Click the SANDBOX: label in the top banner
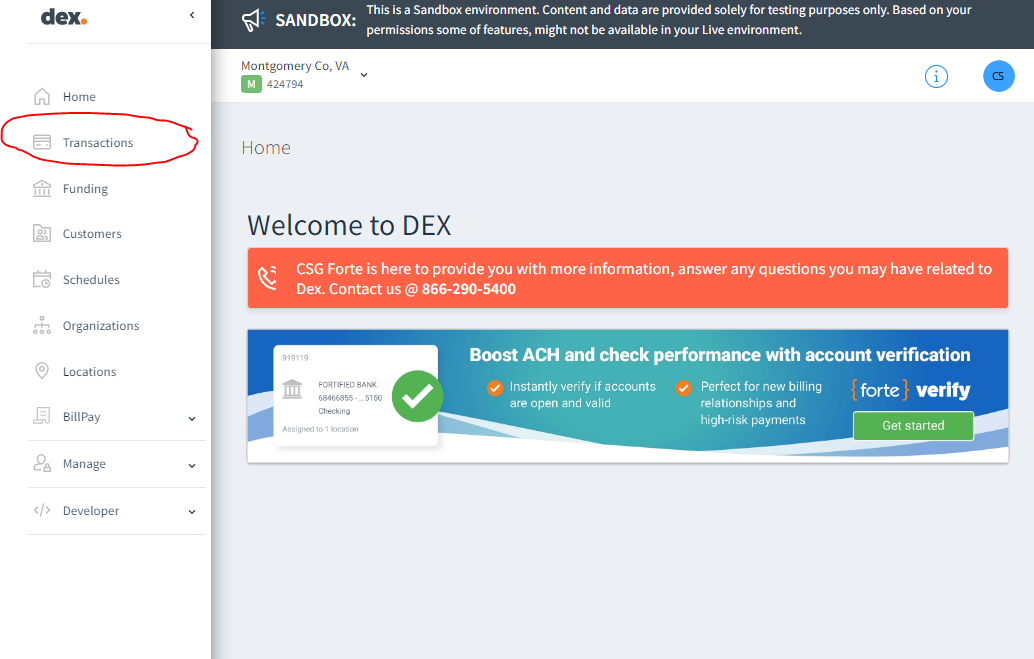Image resolution: width=1034 pixels, height=659 pixels. 316,20
